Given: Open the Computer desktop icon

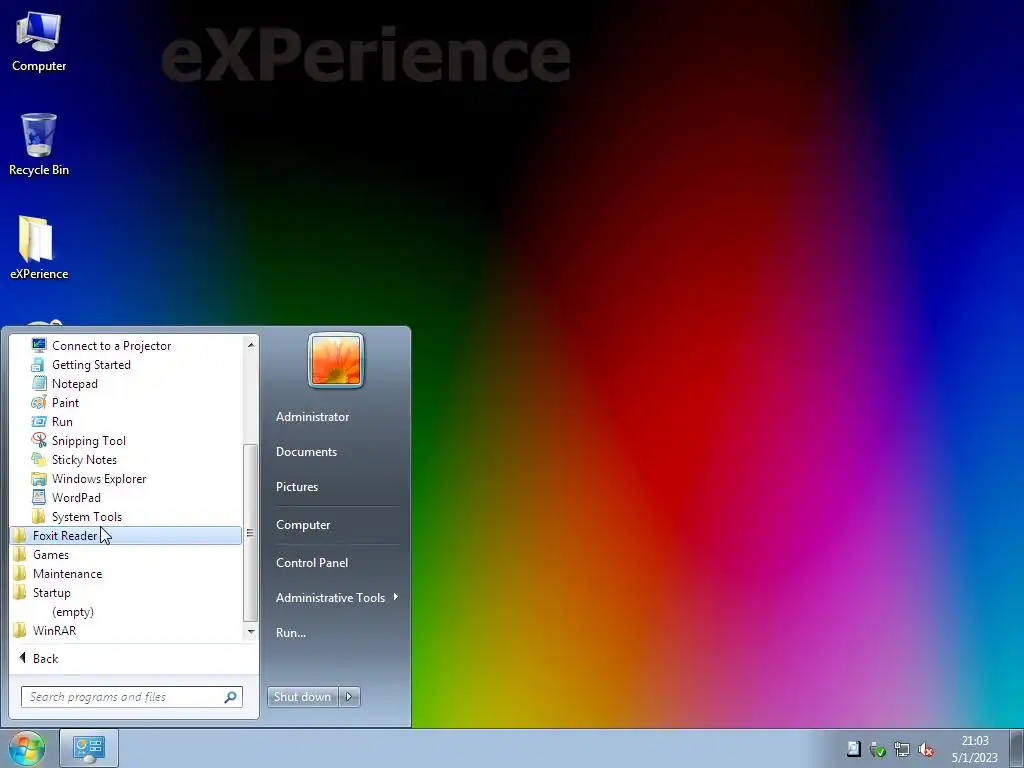Looking at the screenshot, I should coord(39,40).
